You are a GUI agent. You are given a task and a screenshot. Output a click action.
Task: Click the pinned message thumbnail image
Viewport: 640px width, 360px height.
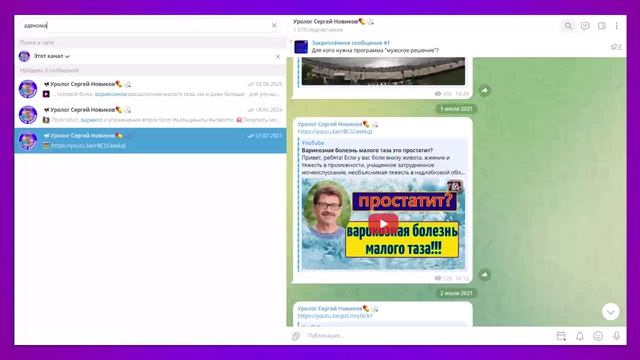[x=301, y=47]
